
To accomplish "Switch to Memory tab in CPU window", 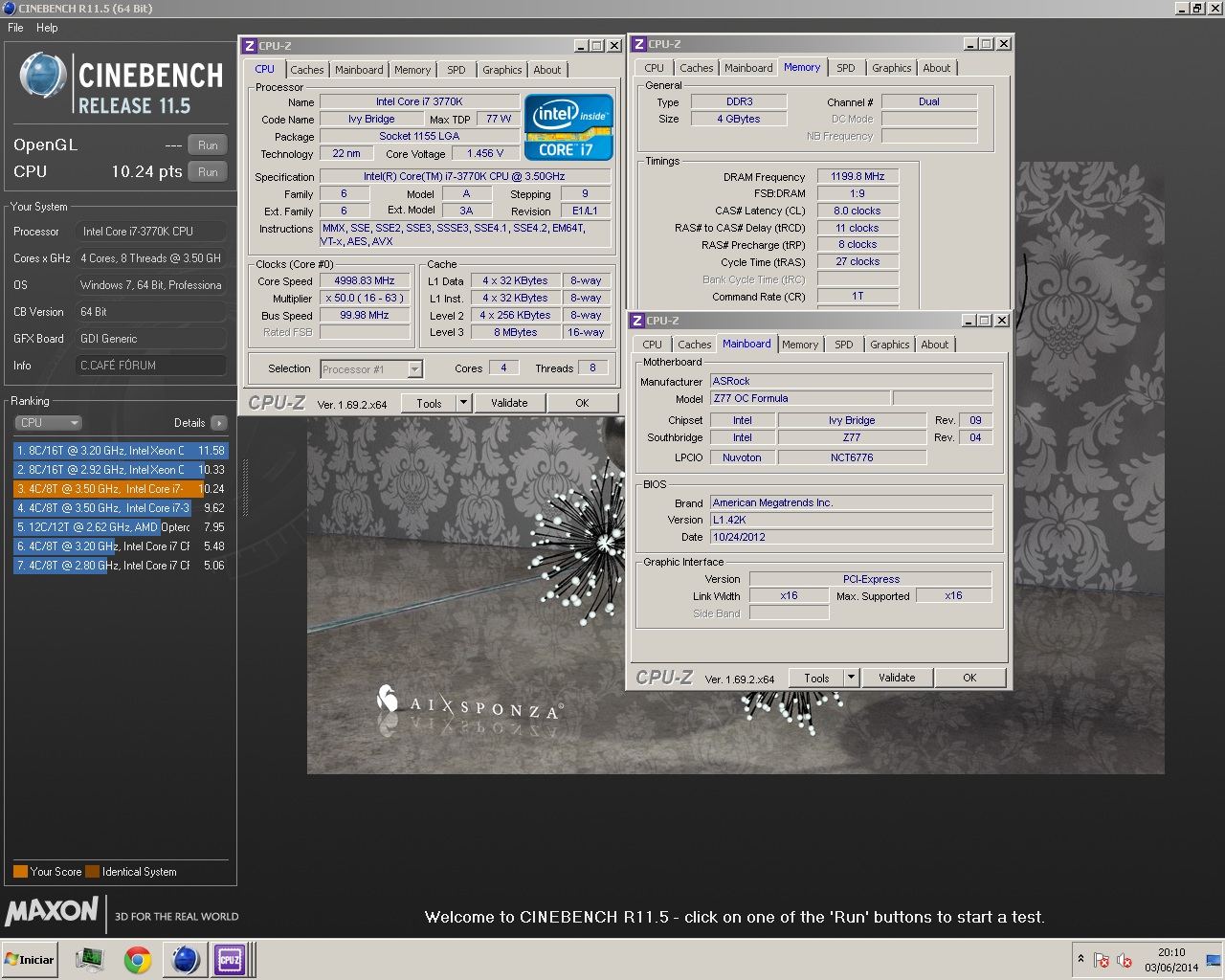I will pyautogui.click(x=412, y=70).
